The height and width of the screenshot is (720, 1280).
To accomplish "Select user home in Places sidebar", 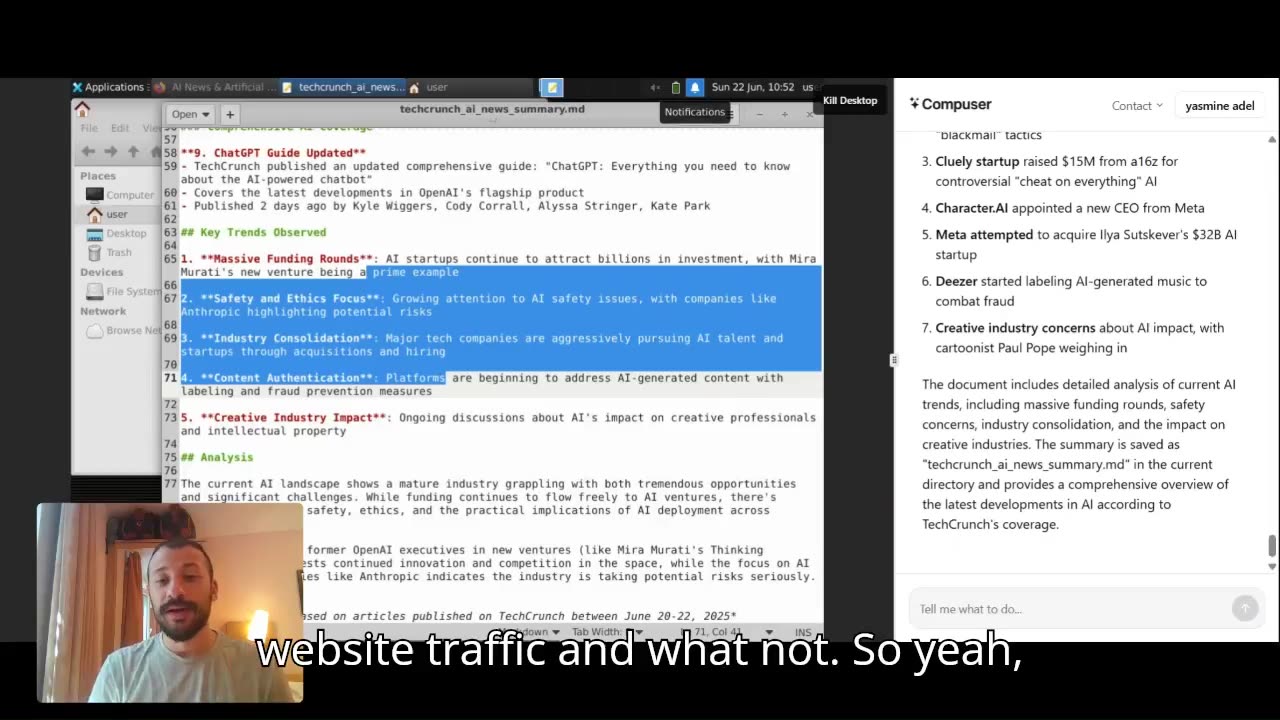I will click(x=119, y=214).
